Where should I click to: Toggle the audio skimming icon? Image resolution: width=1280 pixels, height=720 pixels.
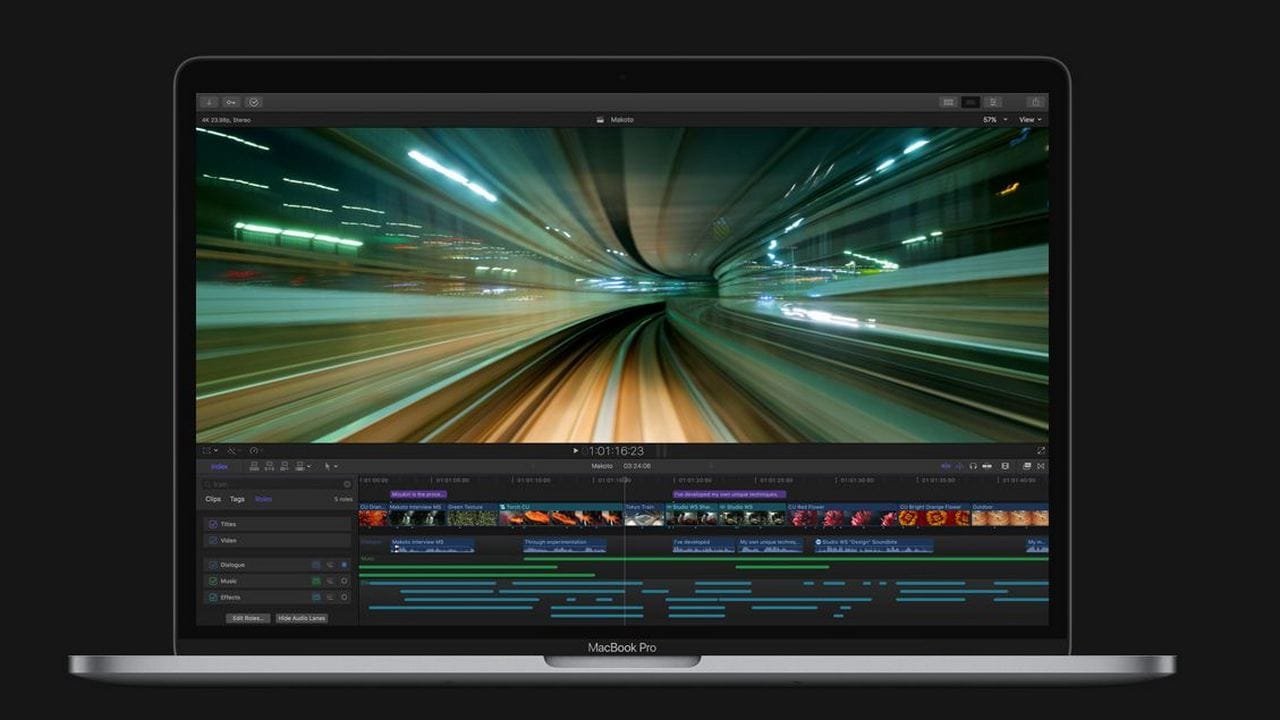tap(959, 466)
